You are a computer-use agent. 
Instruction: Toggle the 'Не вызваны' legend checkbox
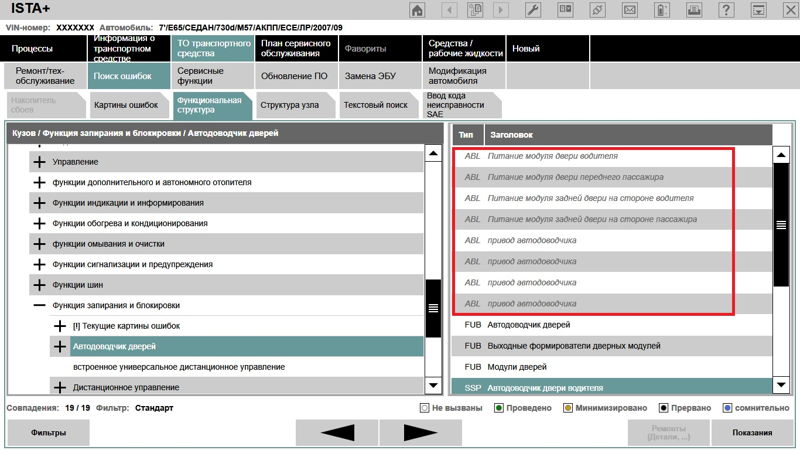click(x=425, y=408)
